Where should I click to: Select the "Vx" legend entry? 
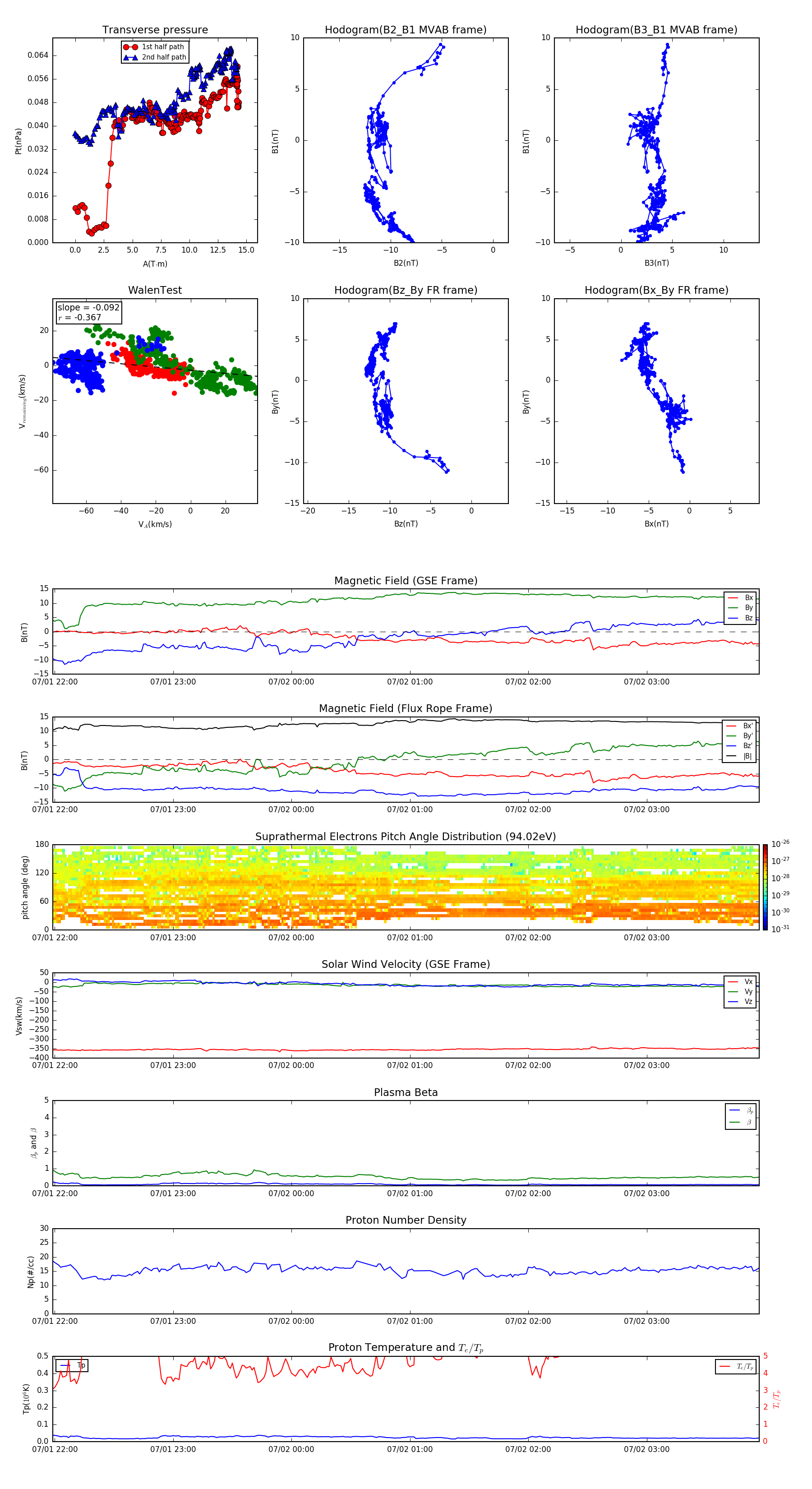740,981
